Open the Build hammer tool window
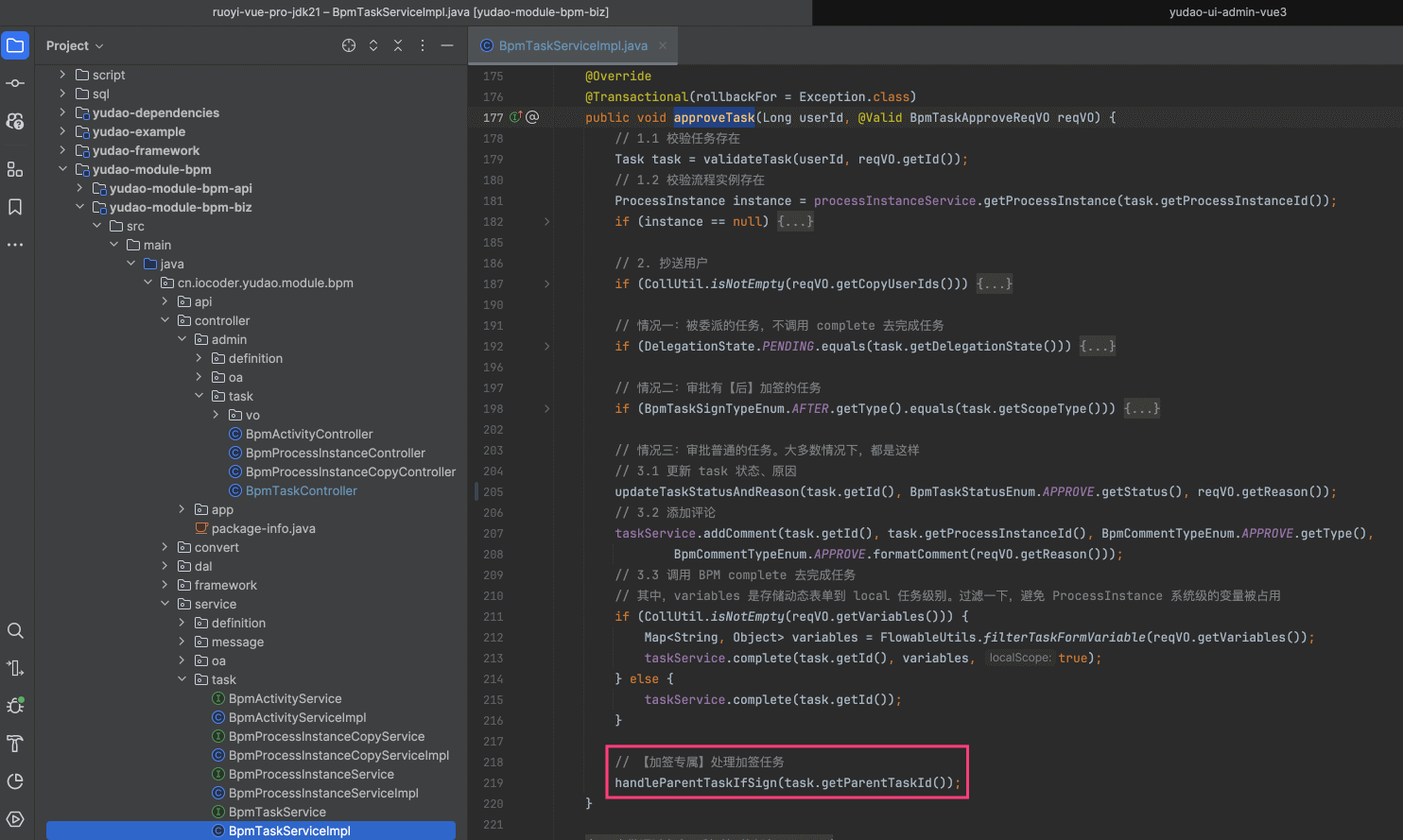Viewport: 1403px width, 840px height. point(15,744)
